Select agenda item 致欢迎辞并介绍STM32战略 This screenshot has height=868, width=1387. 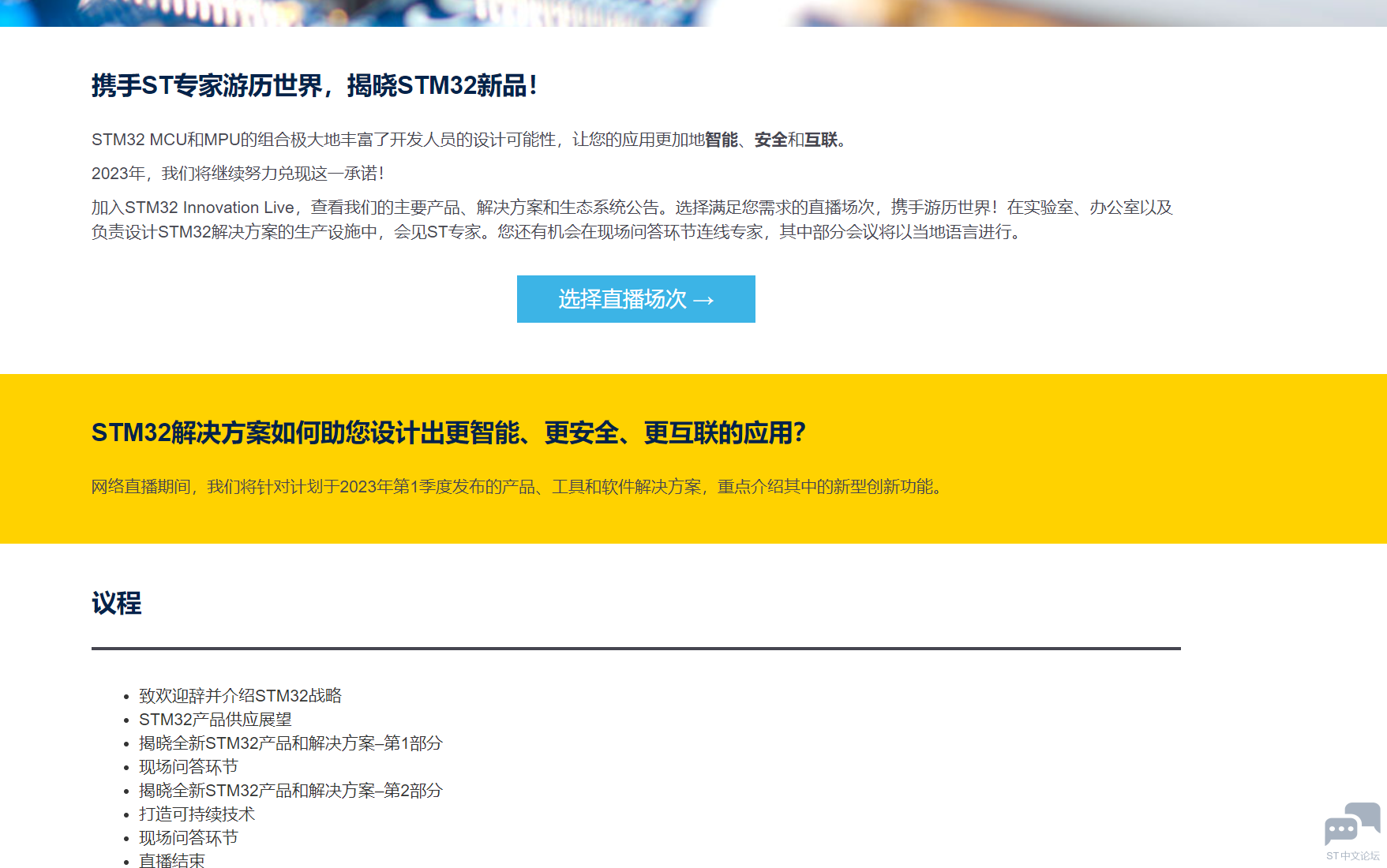(x=240, y=695)
